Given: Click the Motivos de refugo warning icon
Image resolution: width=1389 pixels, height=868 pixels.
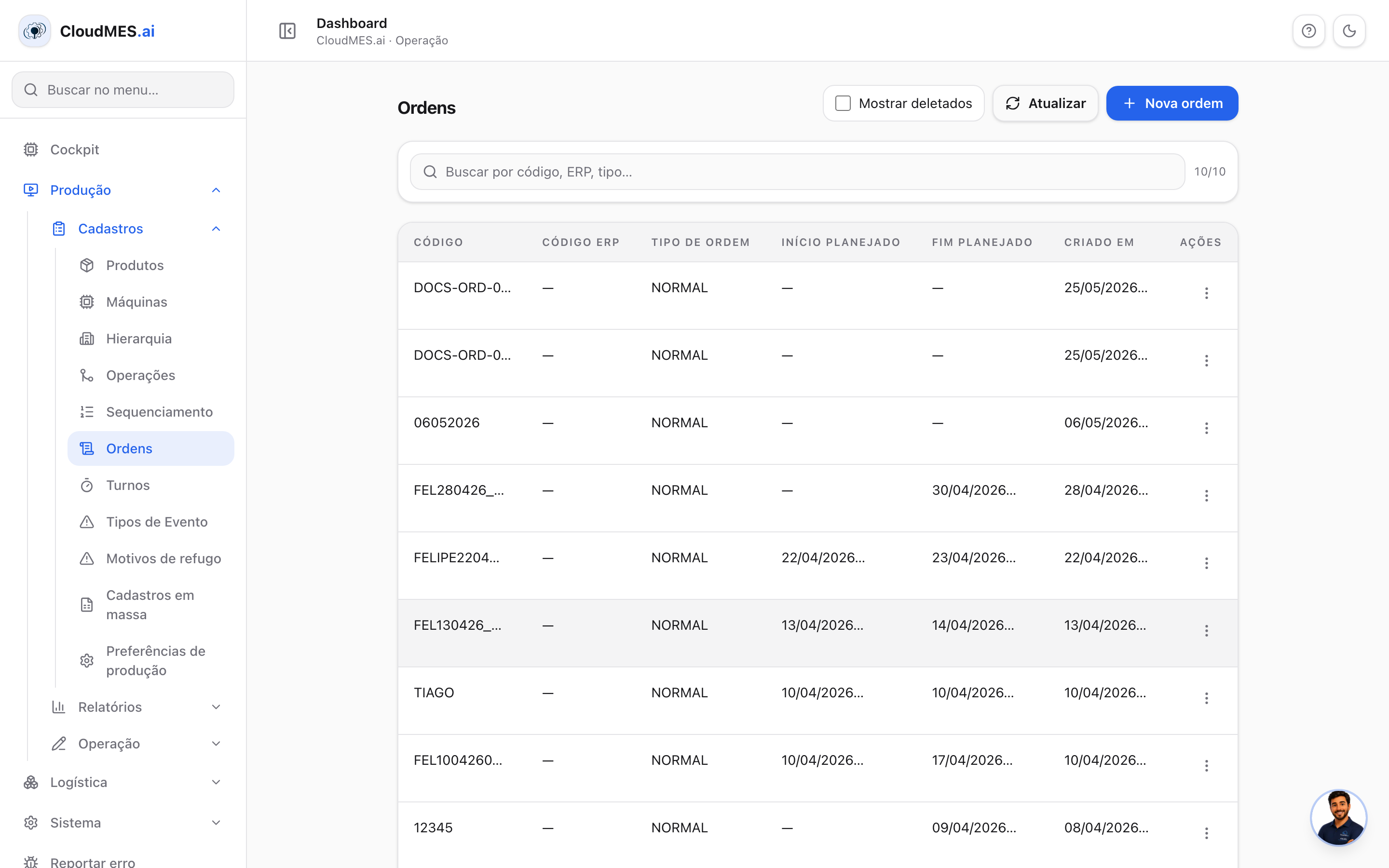Looking at the screenshot, I should click(87, 558).
